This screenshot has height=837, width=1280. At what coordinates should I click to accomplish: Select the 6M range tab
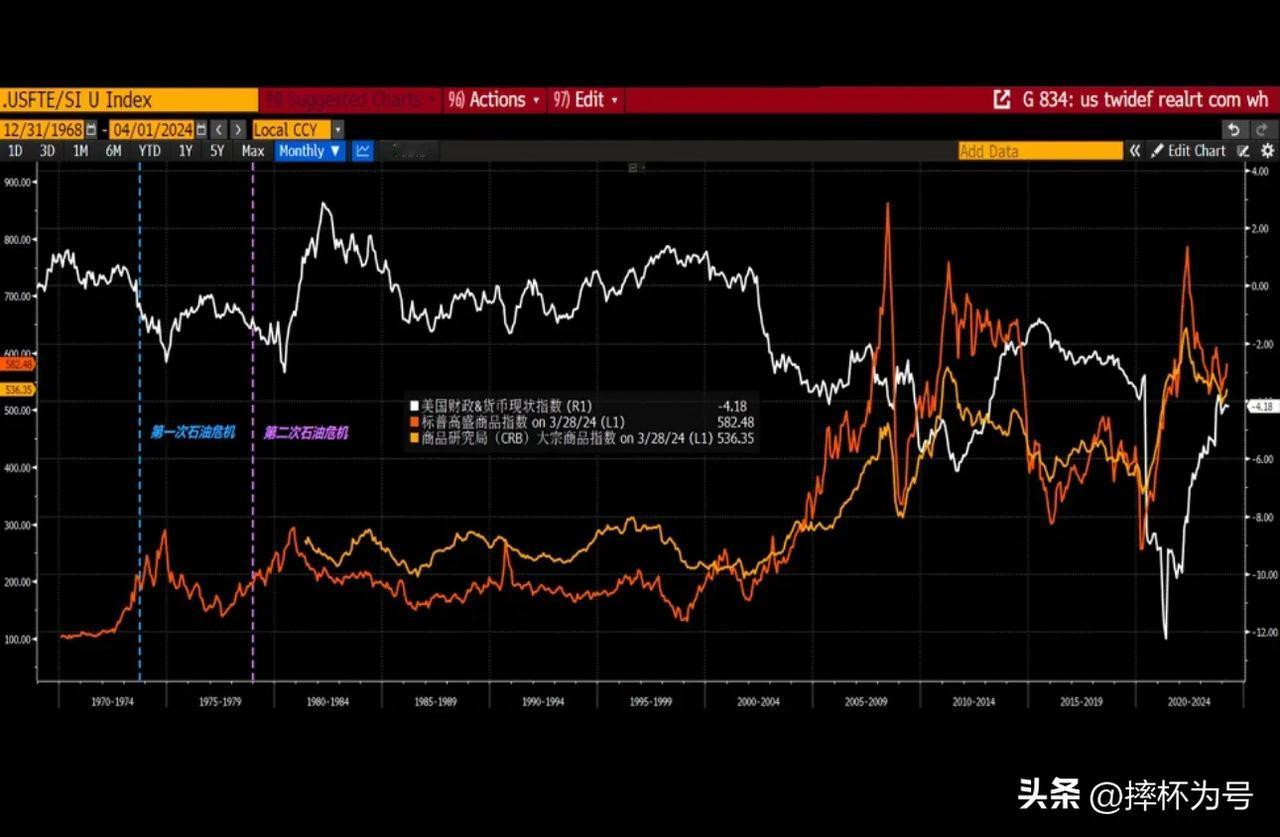coord(114,151)
